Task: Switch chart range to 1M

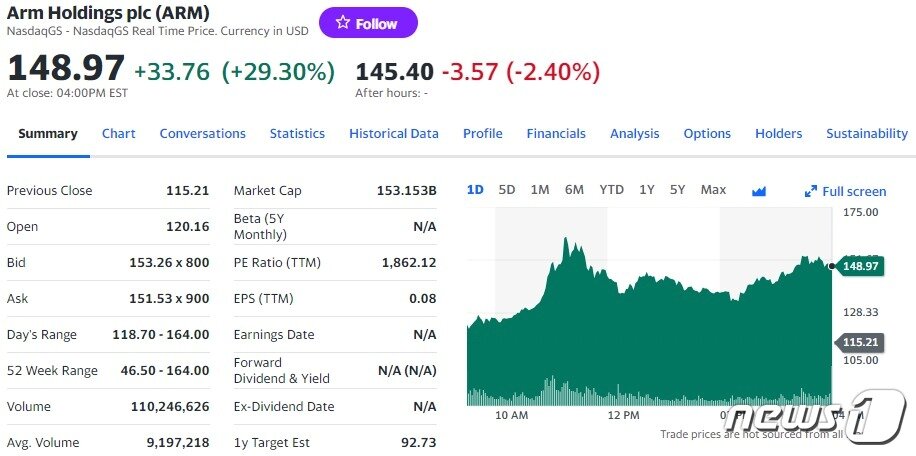Action: pyautogui.click(x=540, y=190)
